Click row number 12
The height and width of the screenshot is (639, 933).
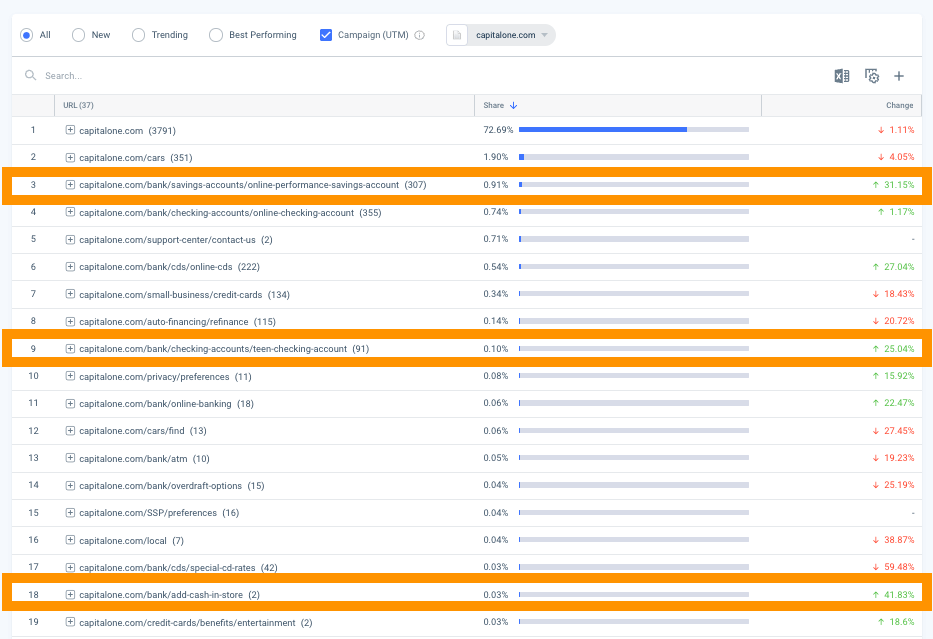coord(33,430)
